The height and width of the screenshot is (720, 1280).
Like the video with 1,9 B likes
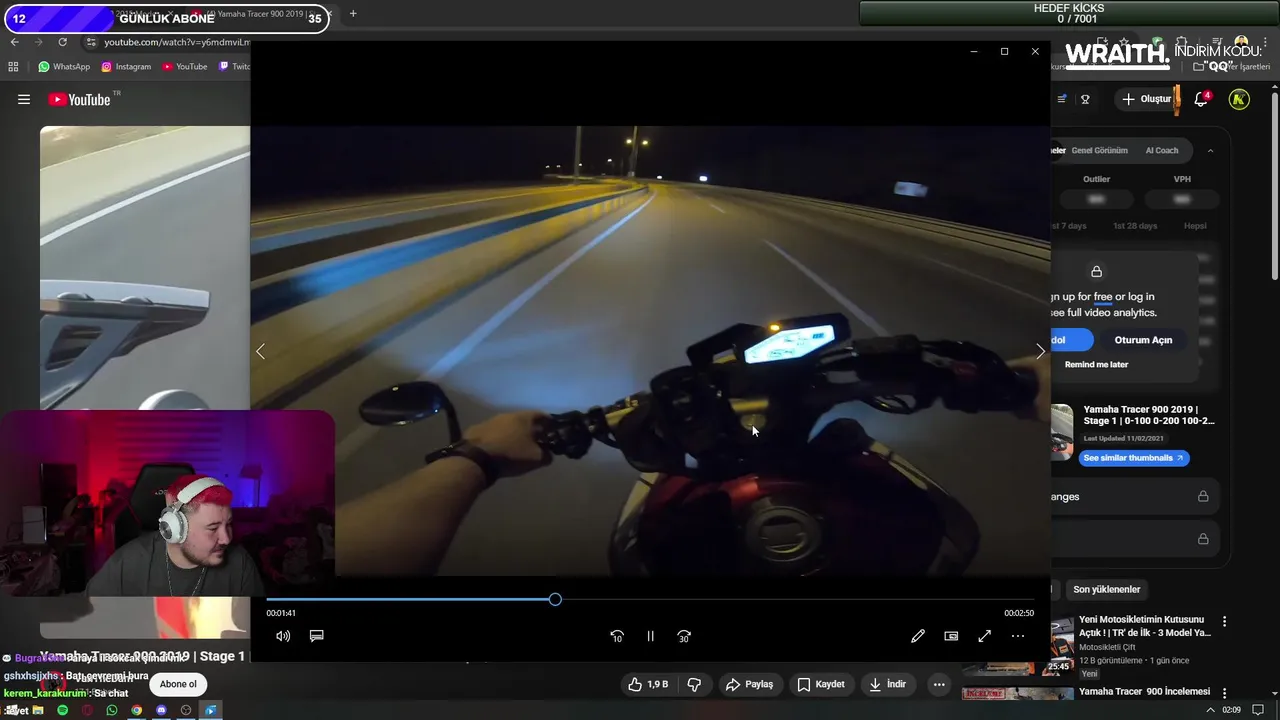pyautogui.click(x=647, y=684)
